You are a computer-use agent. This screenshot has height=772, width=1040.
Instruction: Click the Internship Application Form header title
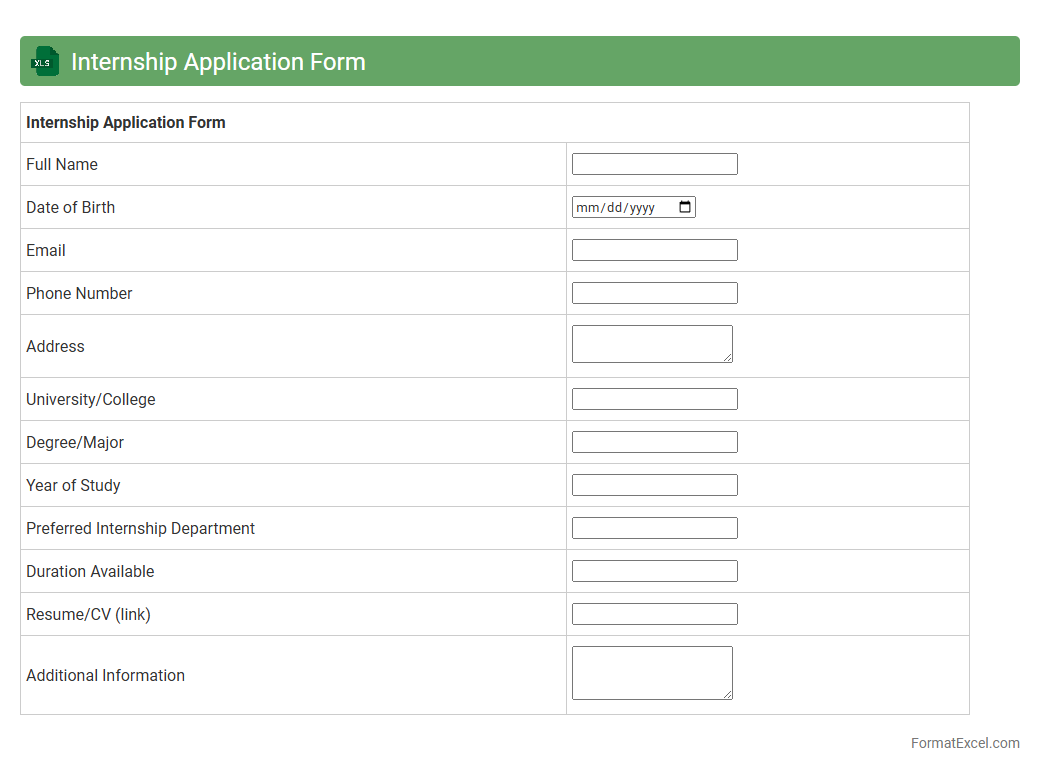[218, 61]
